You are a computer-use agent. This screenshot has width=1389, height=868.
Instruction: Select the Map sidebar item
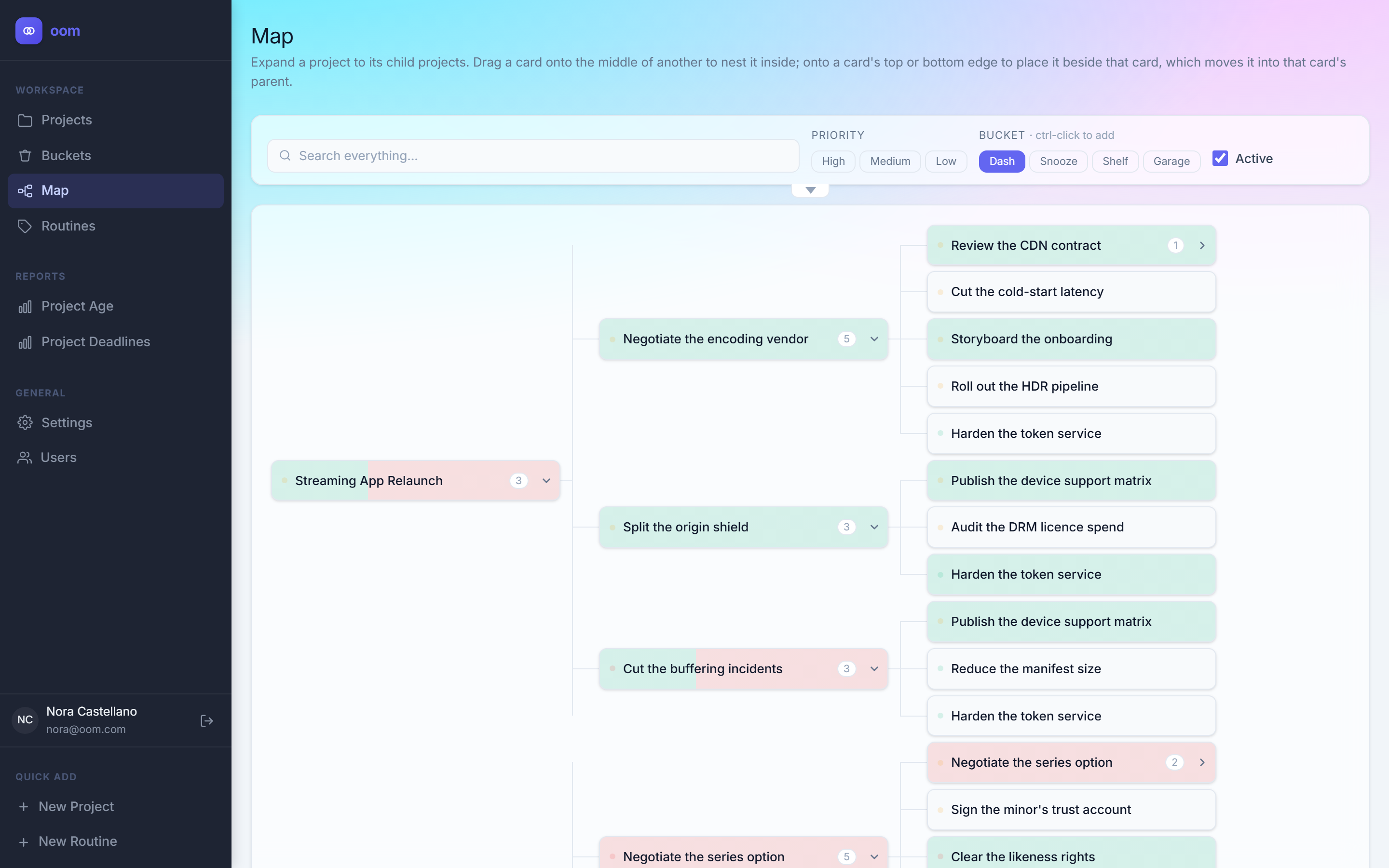(x=115, y=190)
